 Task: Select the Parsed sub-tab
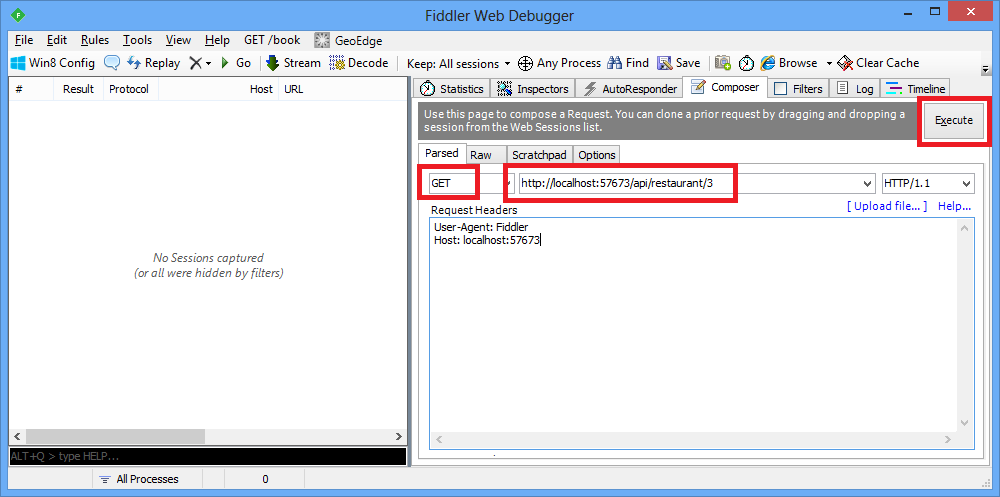(x=442, y=153)
